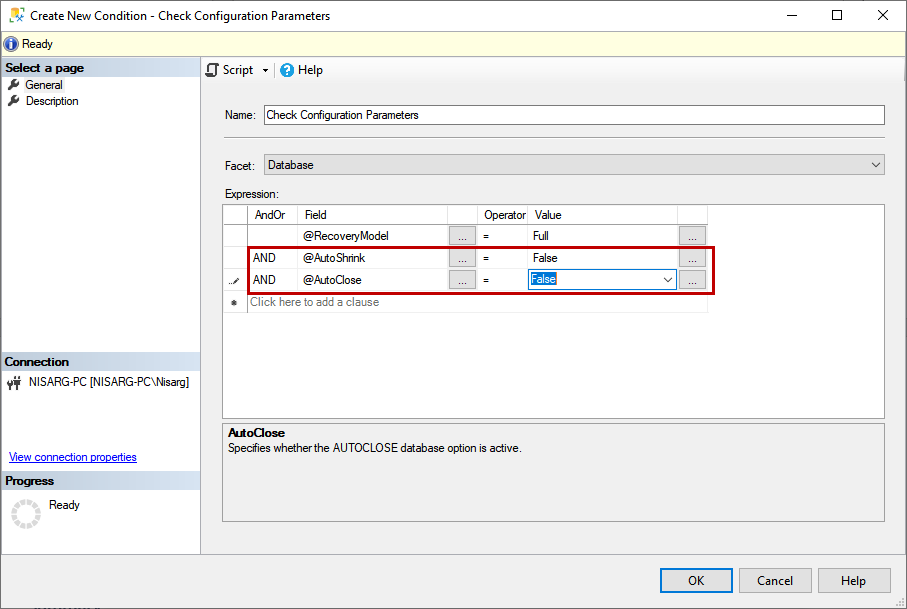The height and width of the screenshot is (609, 907).
Task: Expand the AutoClose value dropdown
Action: point(668,280)
